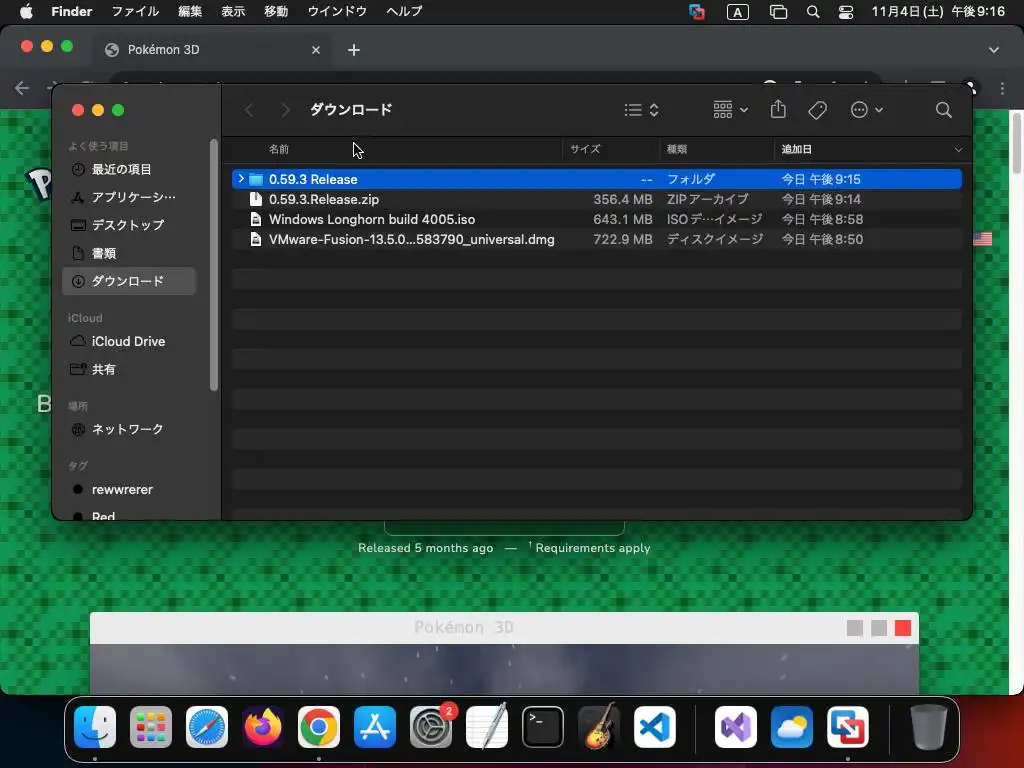Viewport: 1024px width, 768px height.
Task: Open the ファイル menu
Action: point(135,12)
